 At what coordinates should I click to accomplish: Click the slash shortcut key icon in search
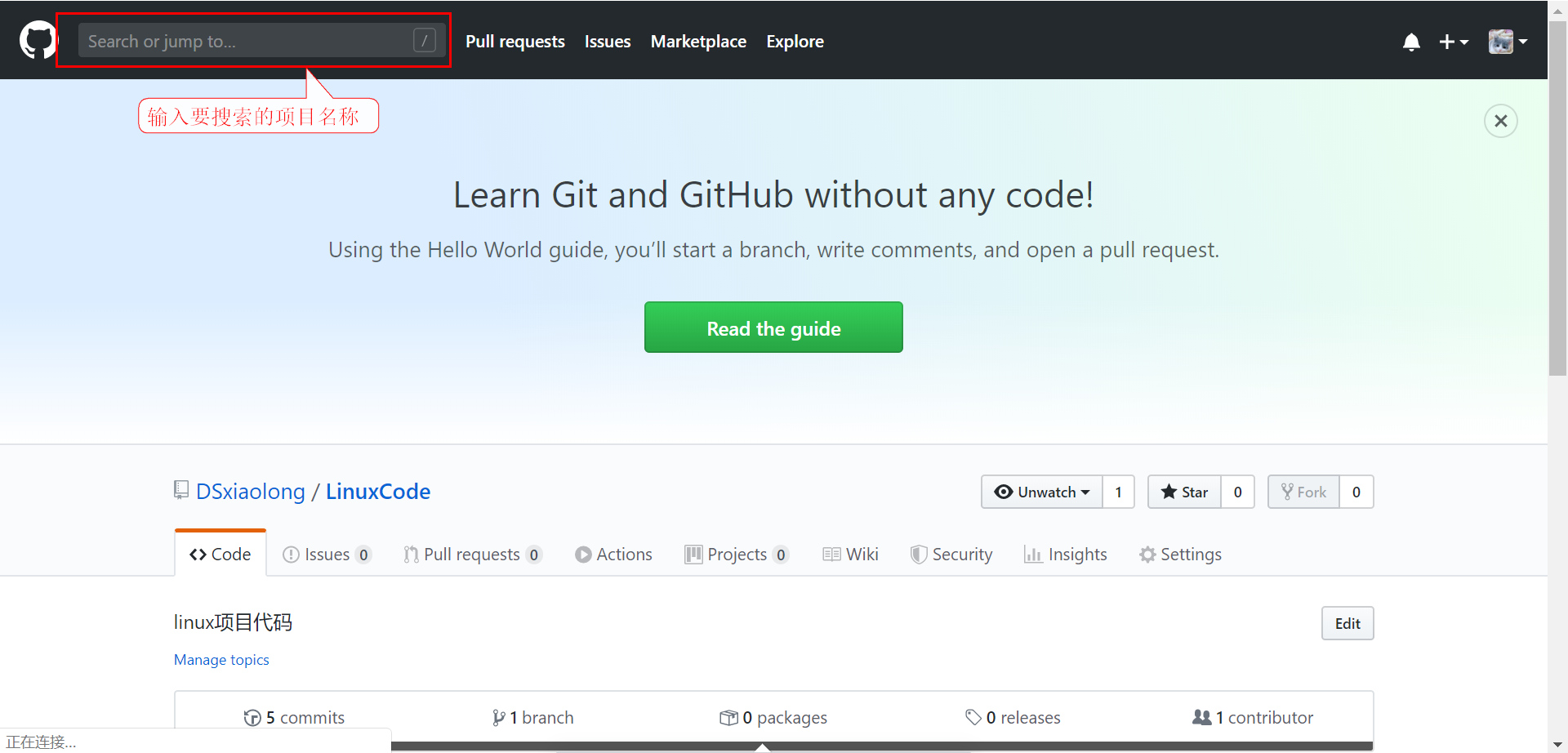point(425,40)
